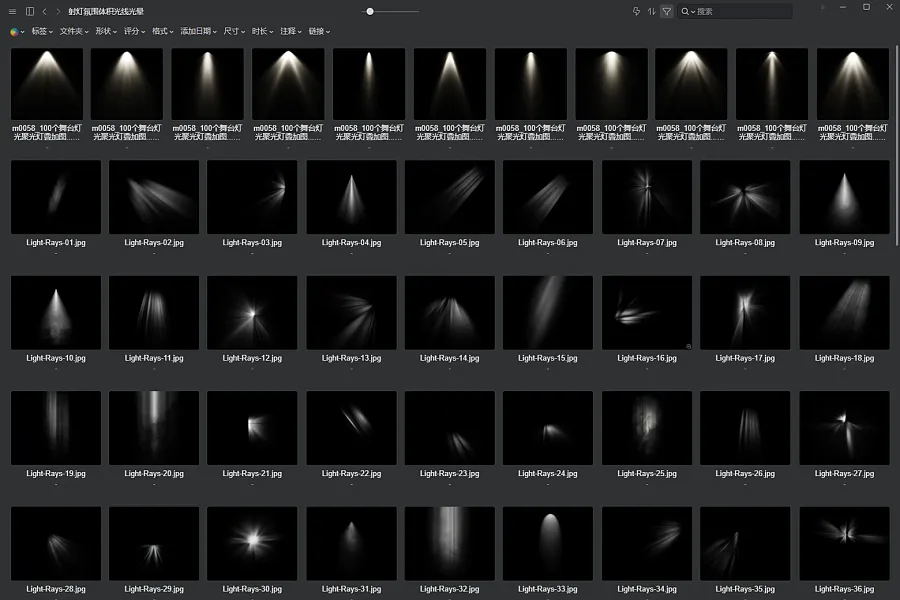Open the 添加日期 filter menu
Viewport: 900px width, 600px height.
(199, 32)
